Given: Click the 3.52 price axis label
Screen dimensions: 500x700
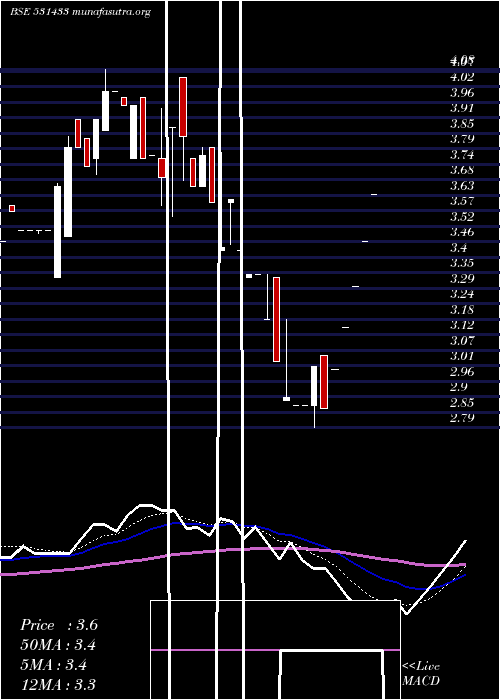Looking at the screenshot, I should click(462, 217).
